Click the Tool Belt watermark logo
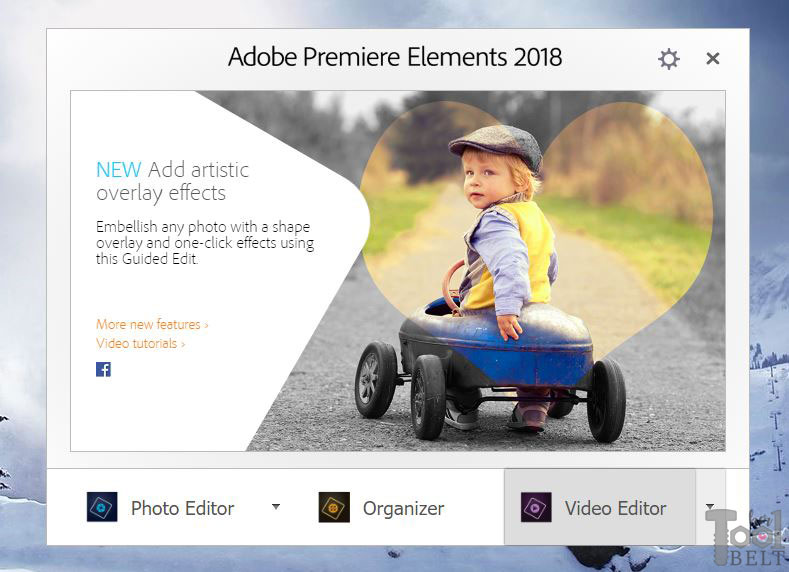The width and height of the screenshot is (789, 572). (746, 537)
